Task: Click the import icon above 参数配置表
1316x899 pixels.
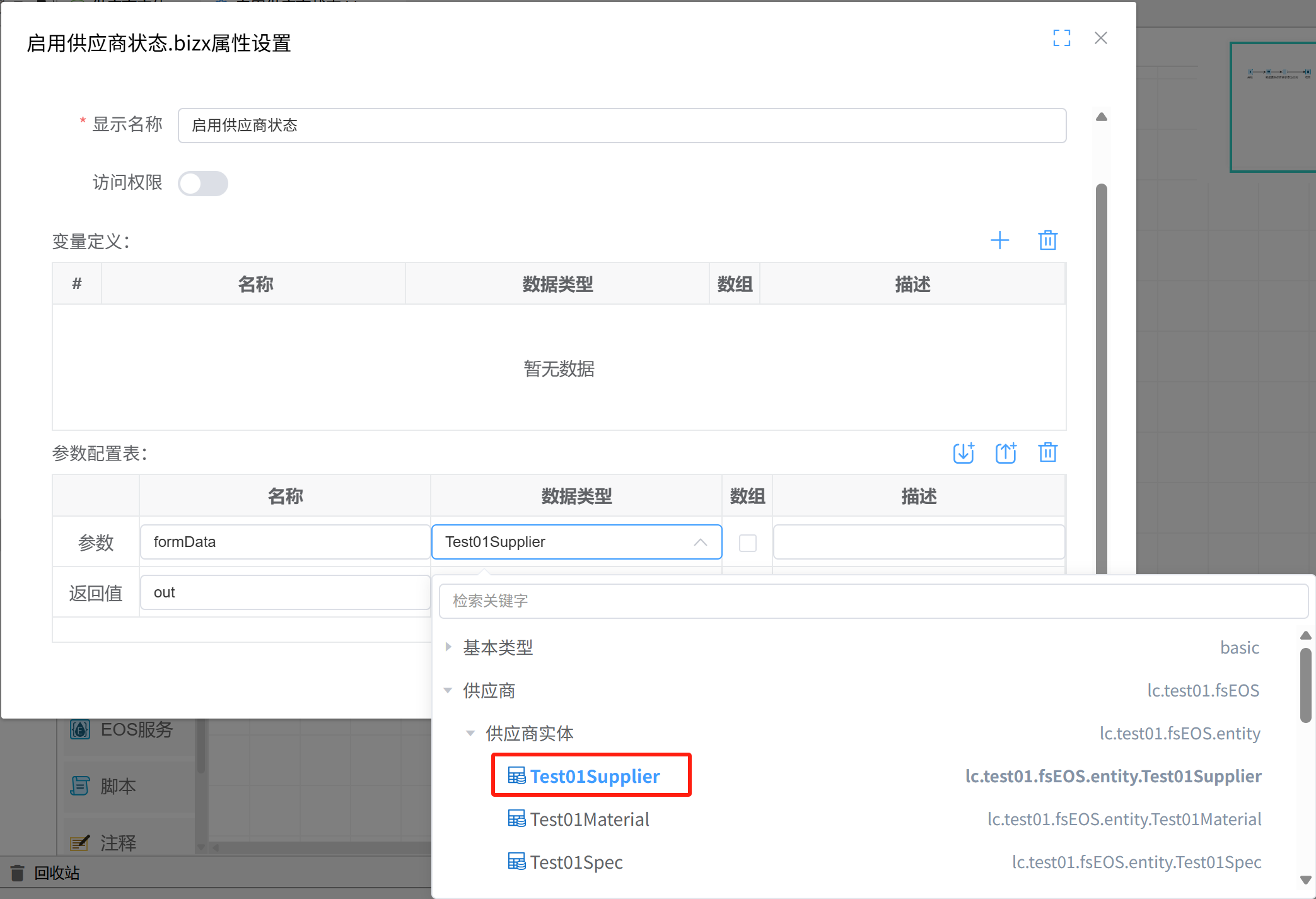Action: [x=963, y=453]
